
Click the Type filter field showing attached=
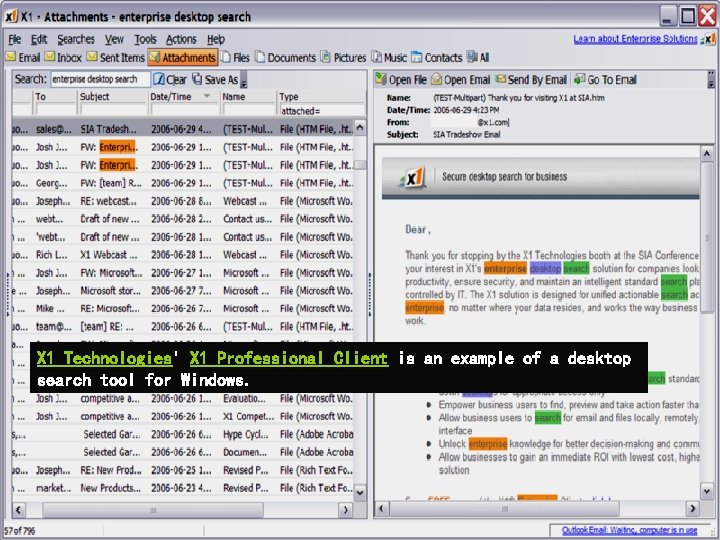pyautogui.click(x=322, y=111)
